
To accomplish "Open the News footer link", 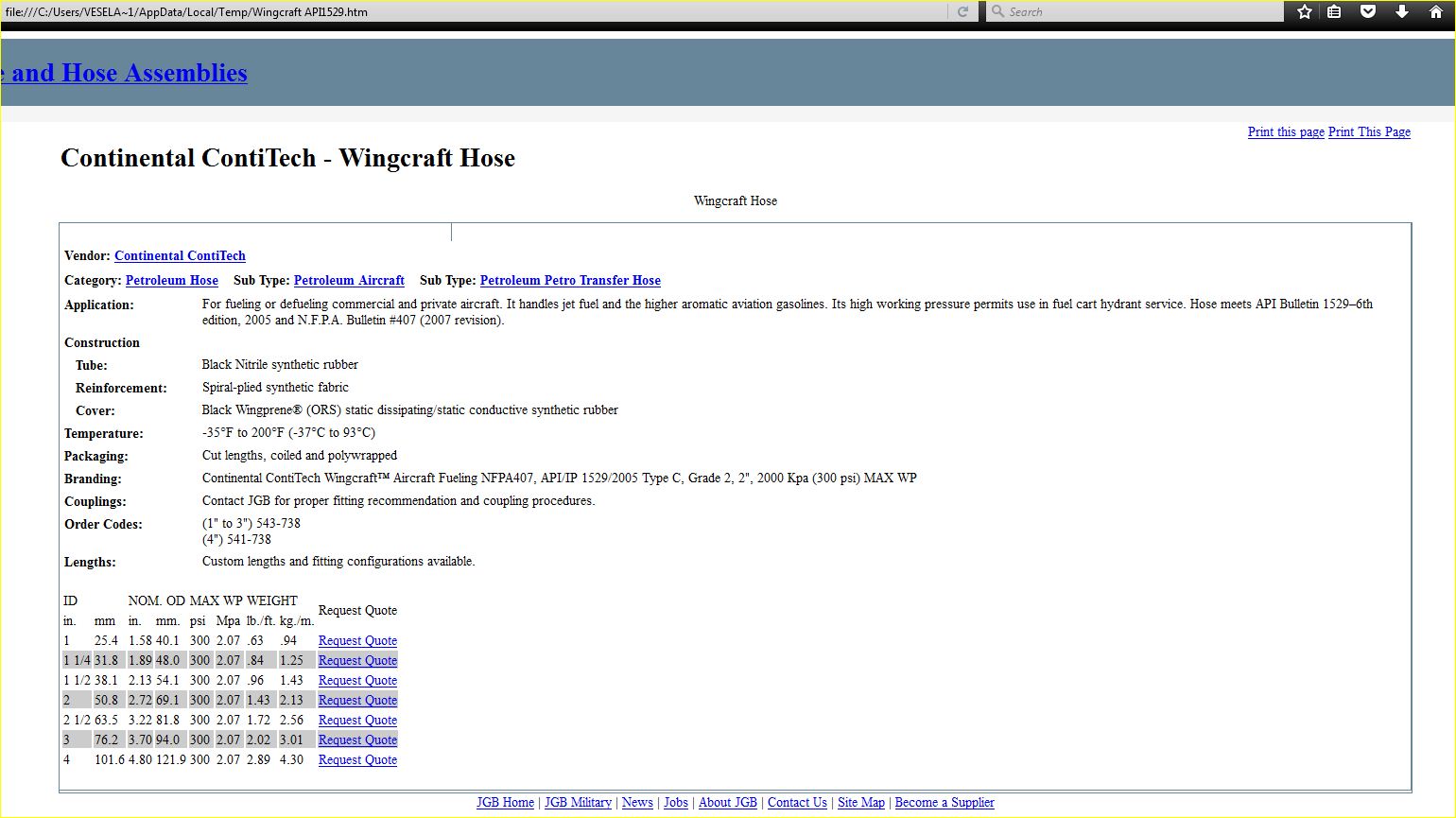I will [637, 803].
